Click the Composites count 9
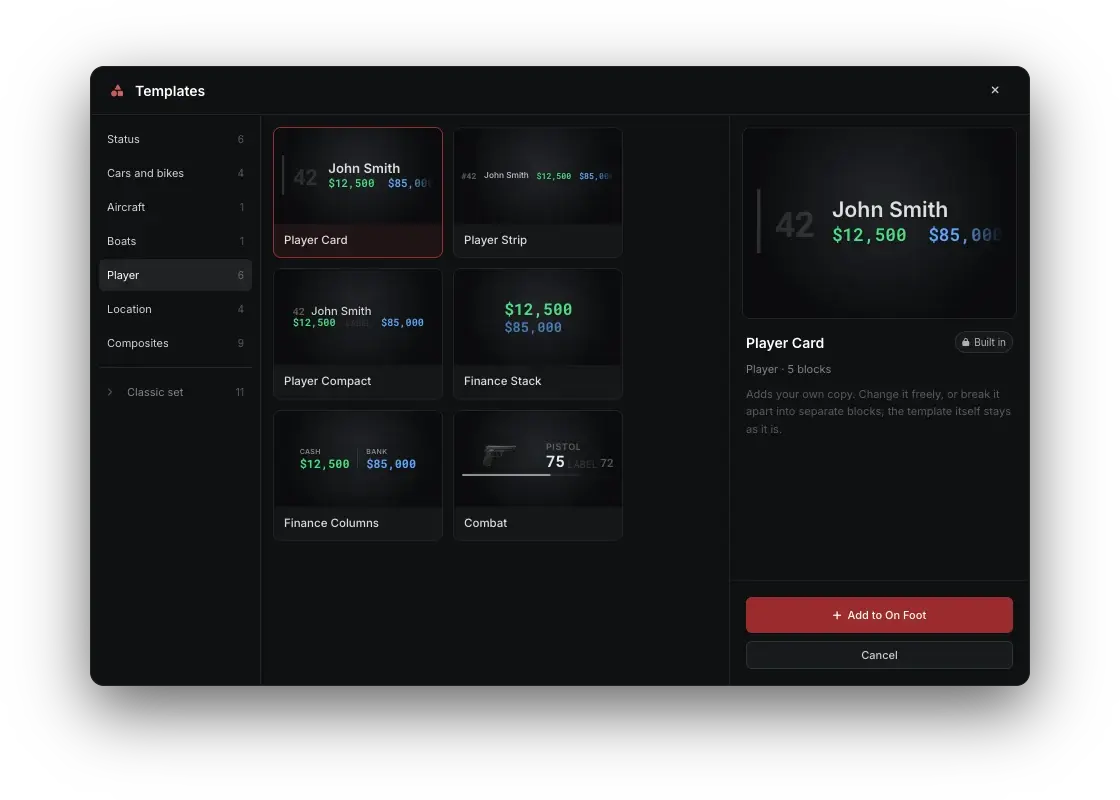The image size is (1120, 800). coord(241,344)
